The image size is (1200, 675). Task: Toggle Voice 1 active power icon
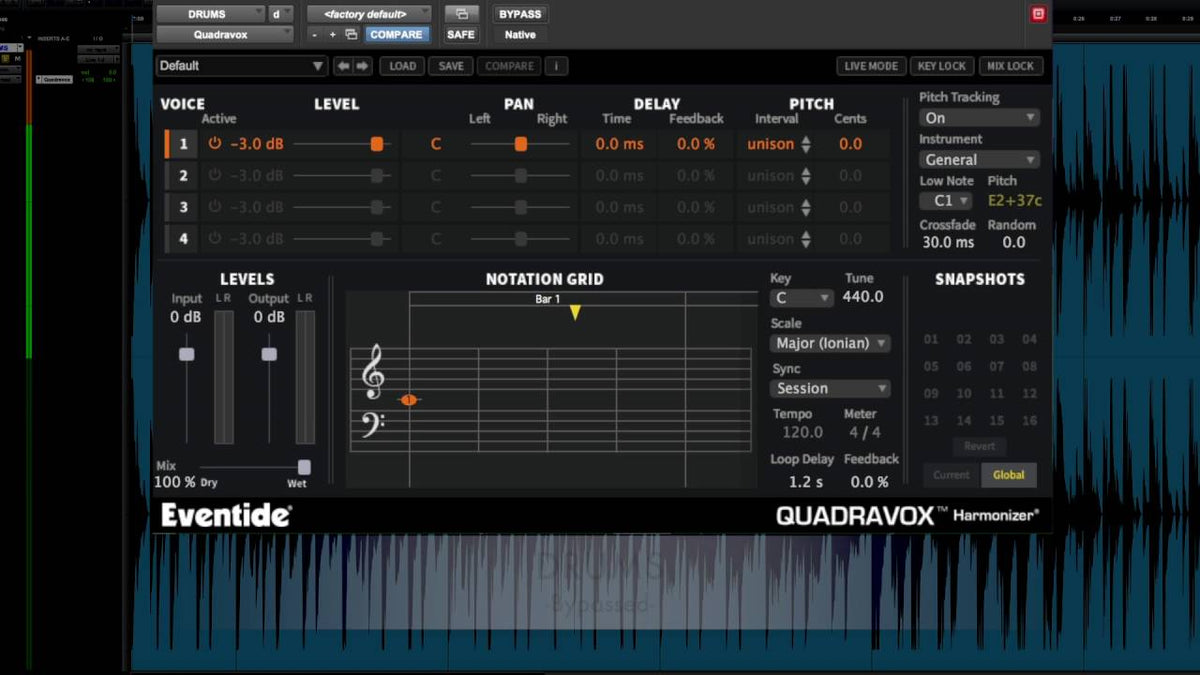214,144
